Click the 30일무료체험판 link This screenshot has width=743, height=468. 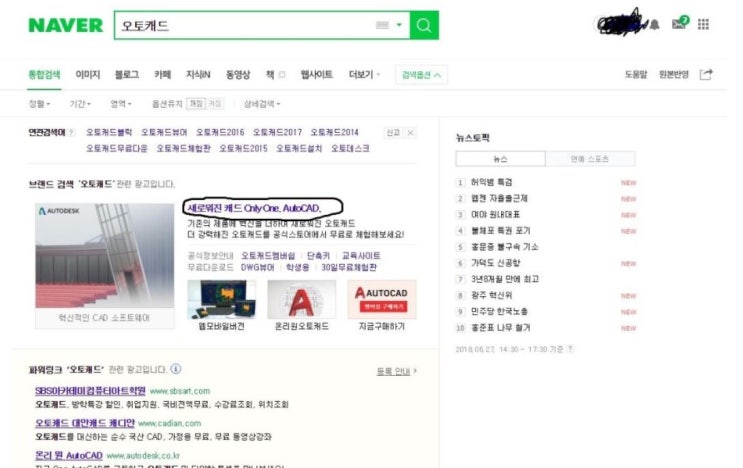pyautogui.click(x=349, y=268)
